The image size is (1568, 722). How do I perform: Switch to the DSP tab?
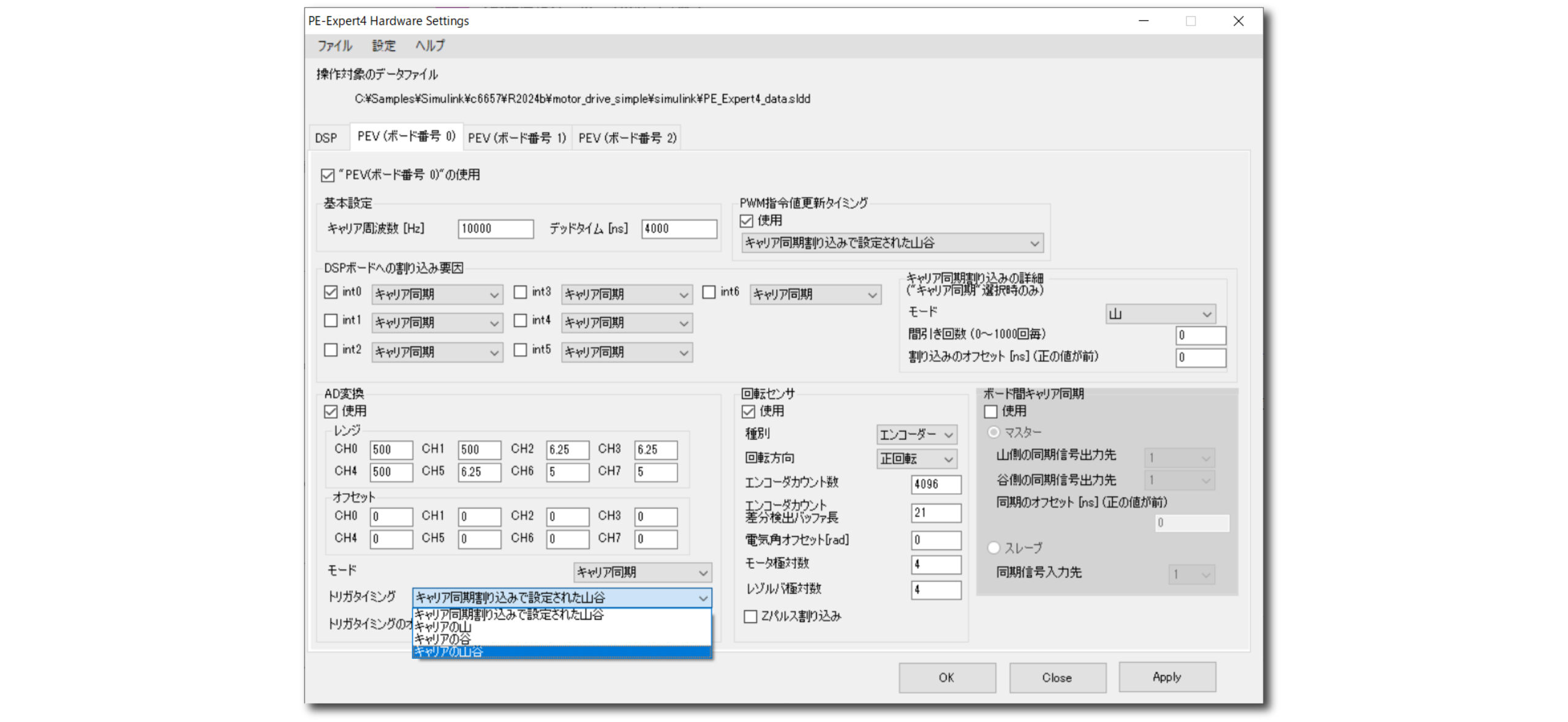coord(326,138)
